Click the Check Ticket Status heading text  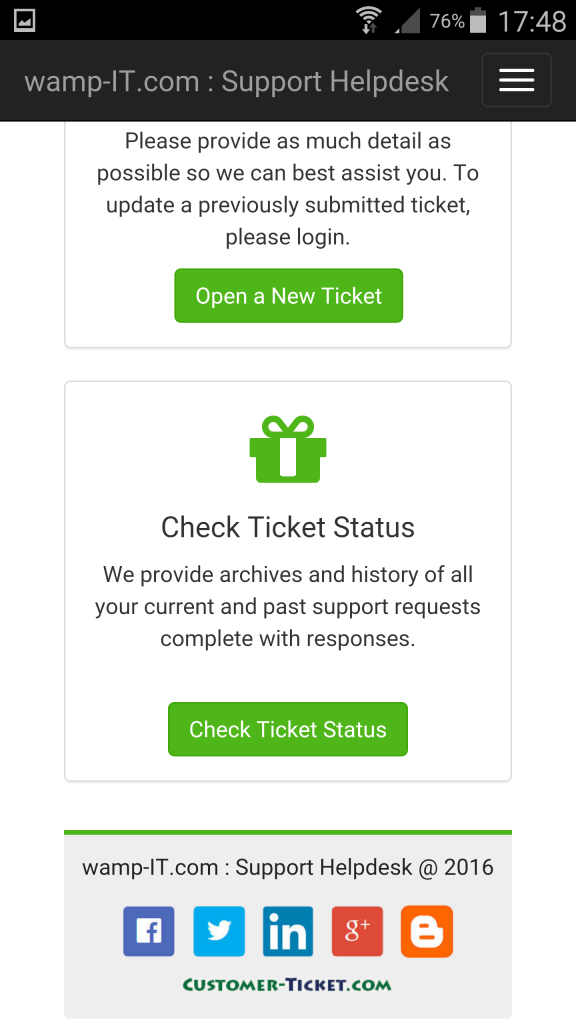287,527
